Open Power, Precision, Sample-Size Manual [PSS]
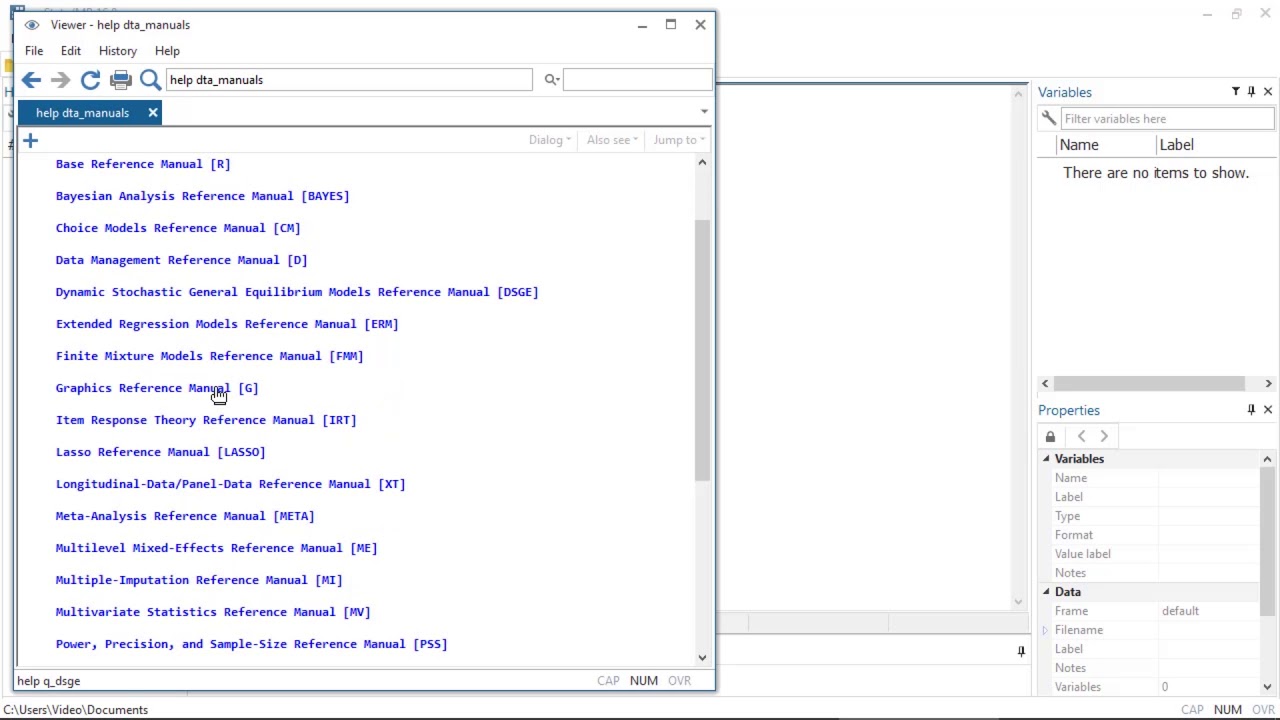The width and height of the screenshot is (1280, 720). (x=252, y=644)
